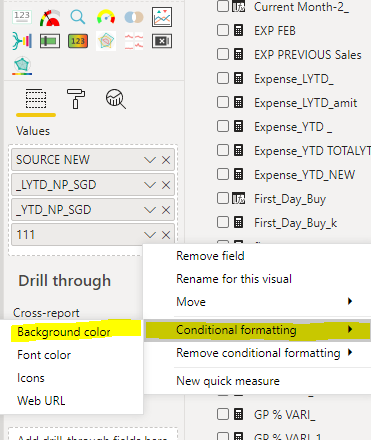Viewport: 371px width, 440px height.
Task: Select the magnifying glass visual in Visualizations
Action: coord(78,17)
